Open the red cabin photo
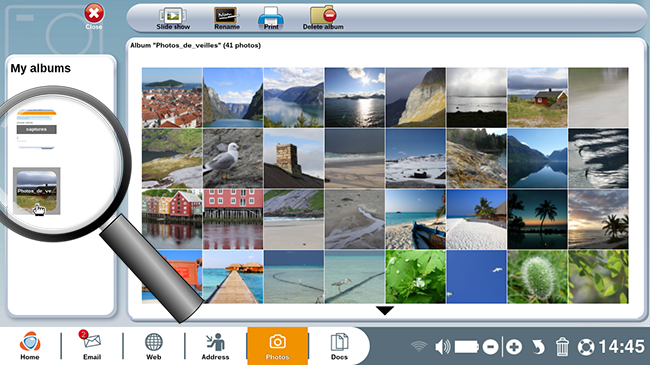Screen dimensions: 650x365 [x=537, y=97]
